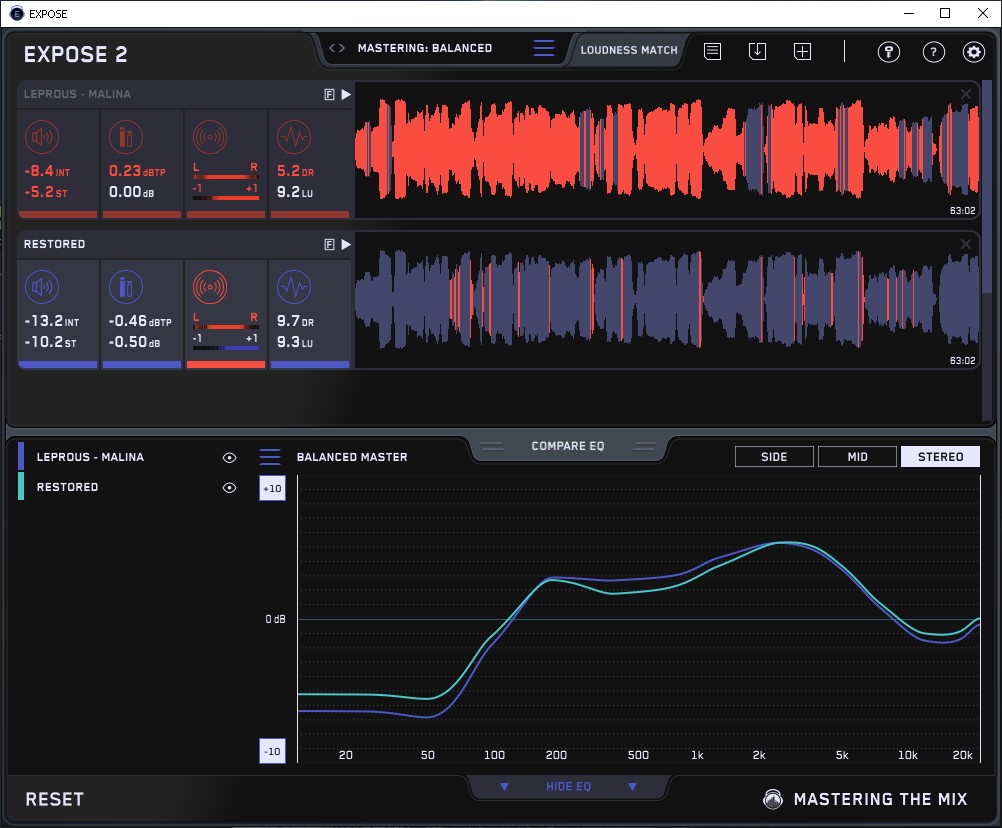Switch EQ view to Mid
Viewport: 1002px width, 828px height.
(857, 457)
